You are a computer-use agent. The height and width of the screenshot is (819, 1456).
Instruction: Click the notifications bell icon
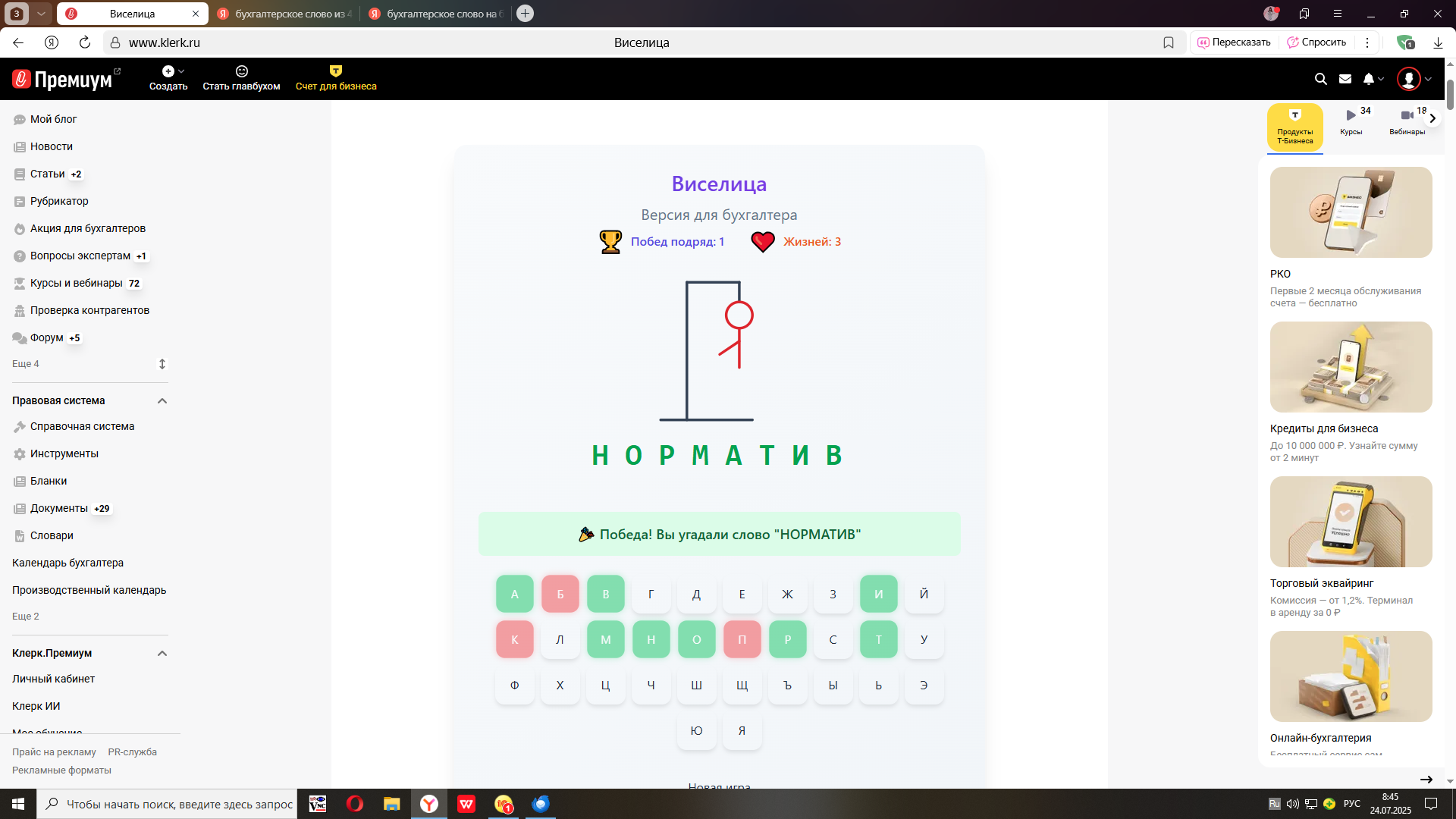coord(1369,79)
